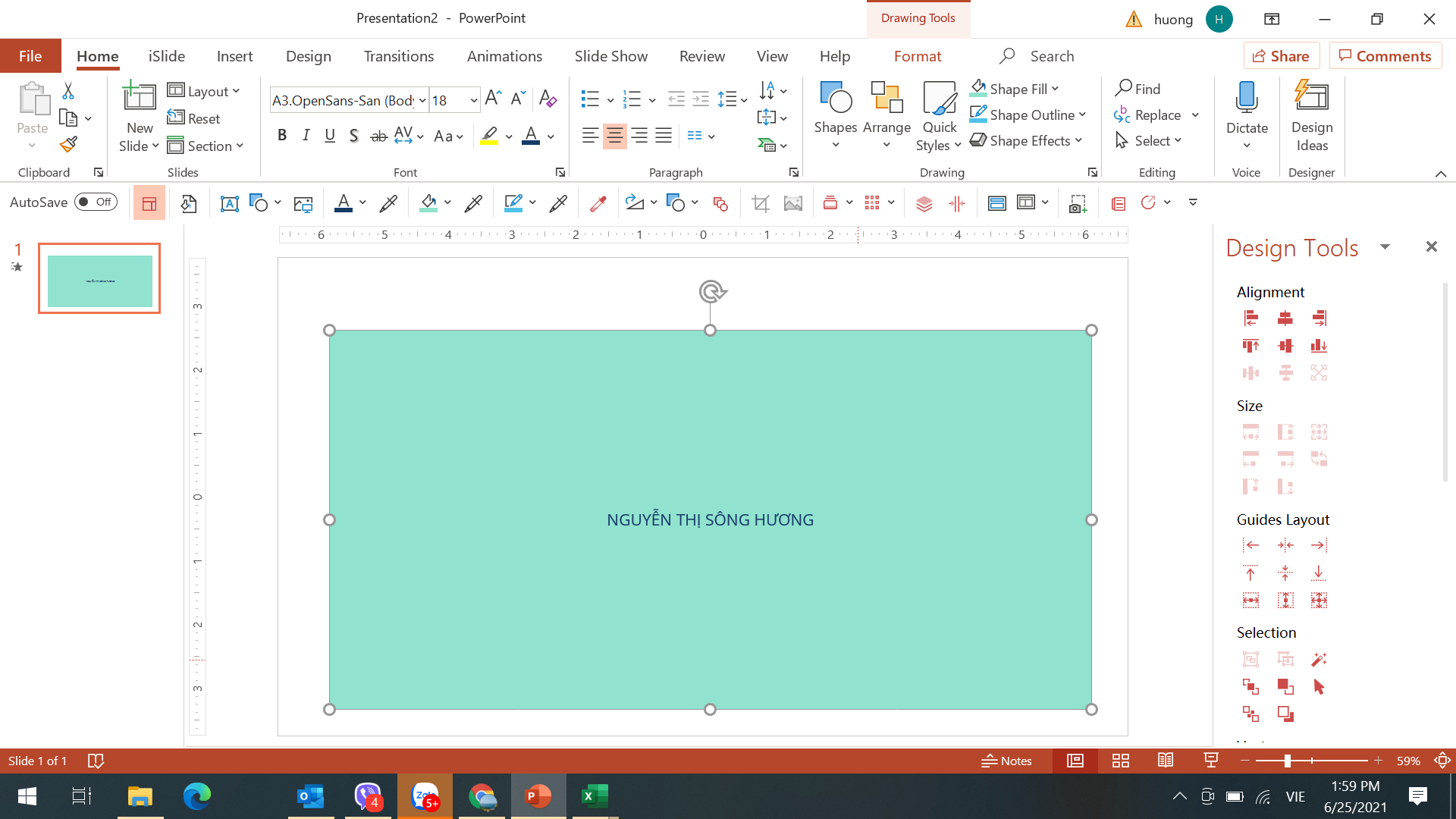
Task: Click Align Bottom in Design Tools Alignment
Action: [1319, 346]
